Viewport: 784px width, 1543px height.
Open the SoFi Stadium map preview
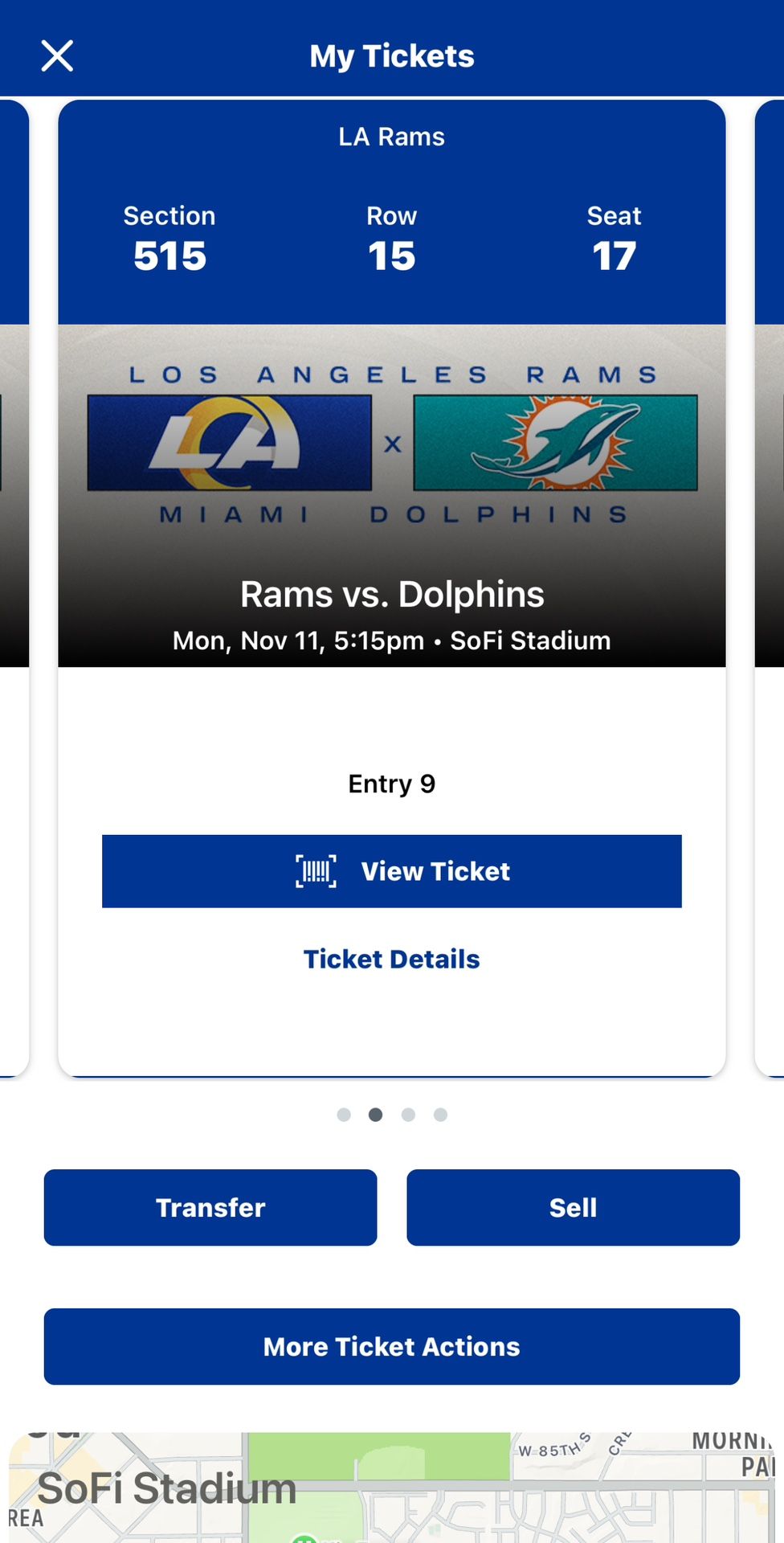[391, 1487]
